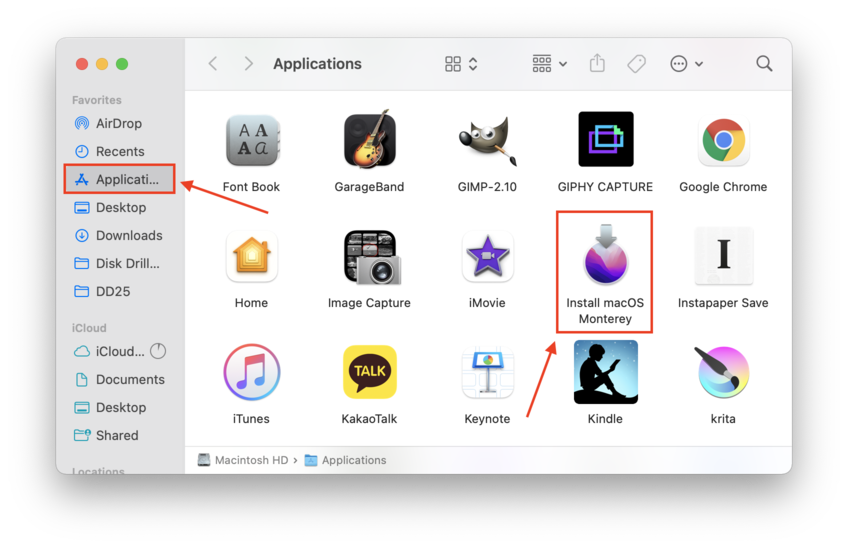
Task: Click the iCloud storage progress indicator
Action: point(158,352)
